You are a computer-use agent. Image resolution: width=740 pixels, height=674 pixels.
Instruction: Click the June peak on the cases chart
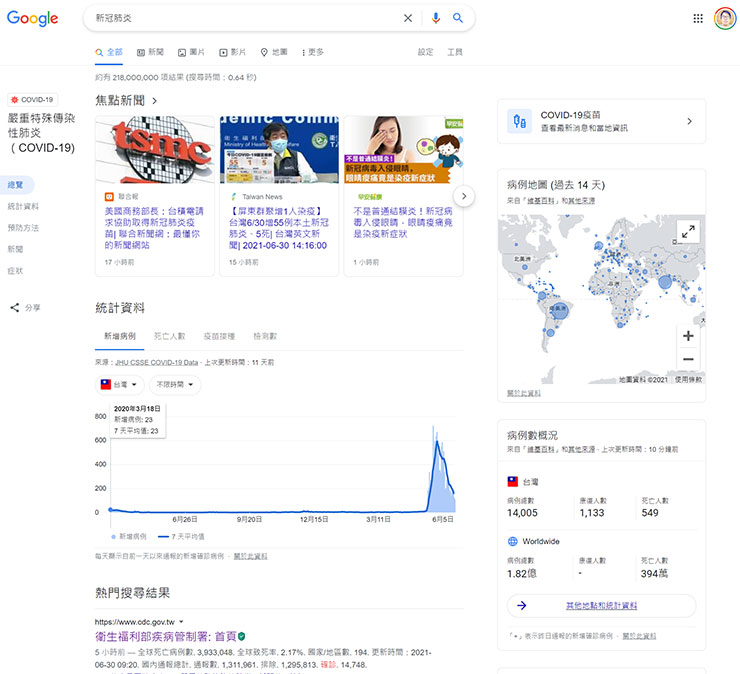pos(437,442)
